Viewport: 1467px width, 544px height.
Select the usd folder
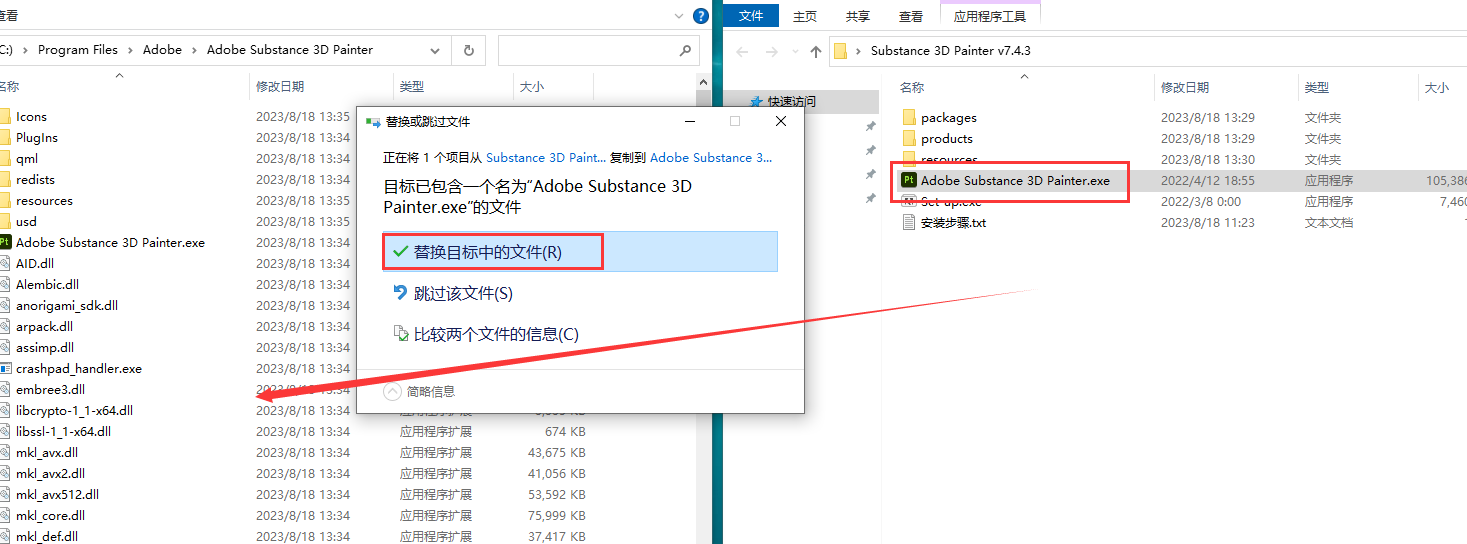coord(26,222)
